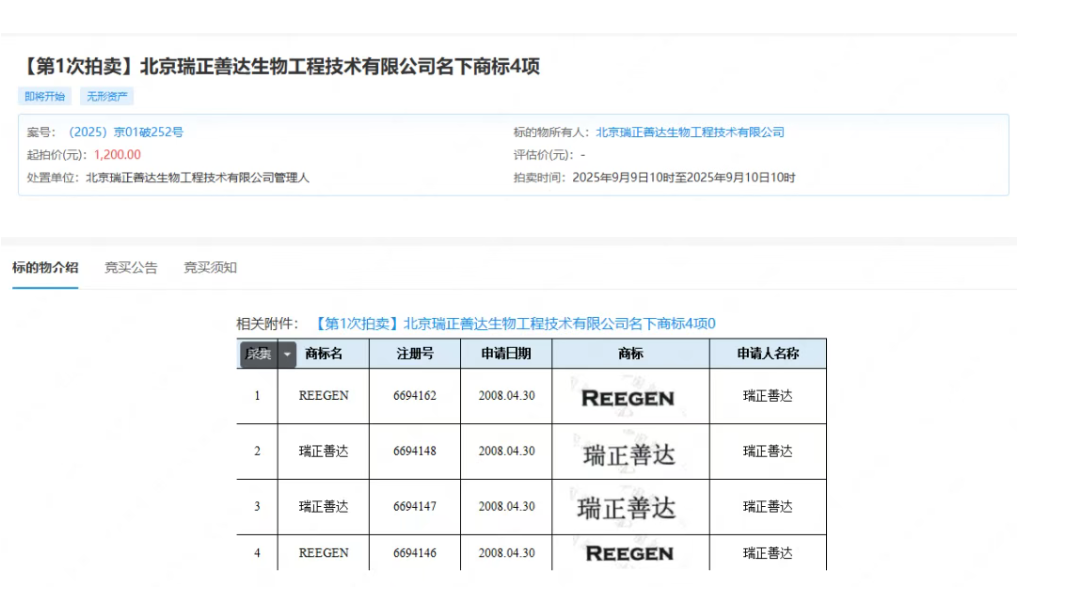The image size is (1065, 600).
Task: Open the attachment link after 相关附件
Action: [516, 323]
